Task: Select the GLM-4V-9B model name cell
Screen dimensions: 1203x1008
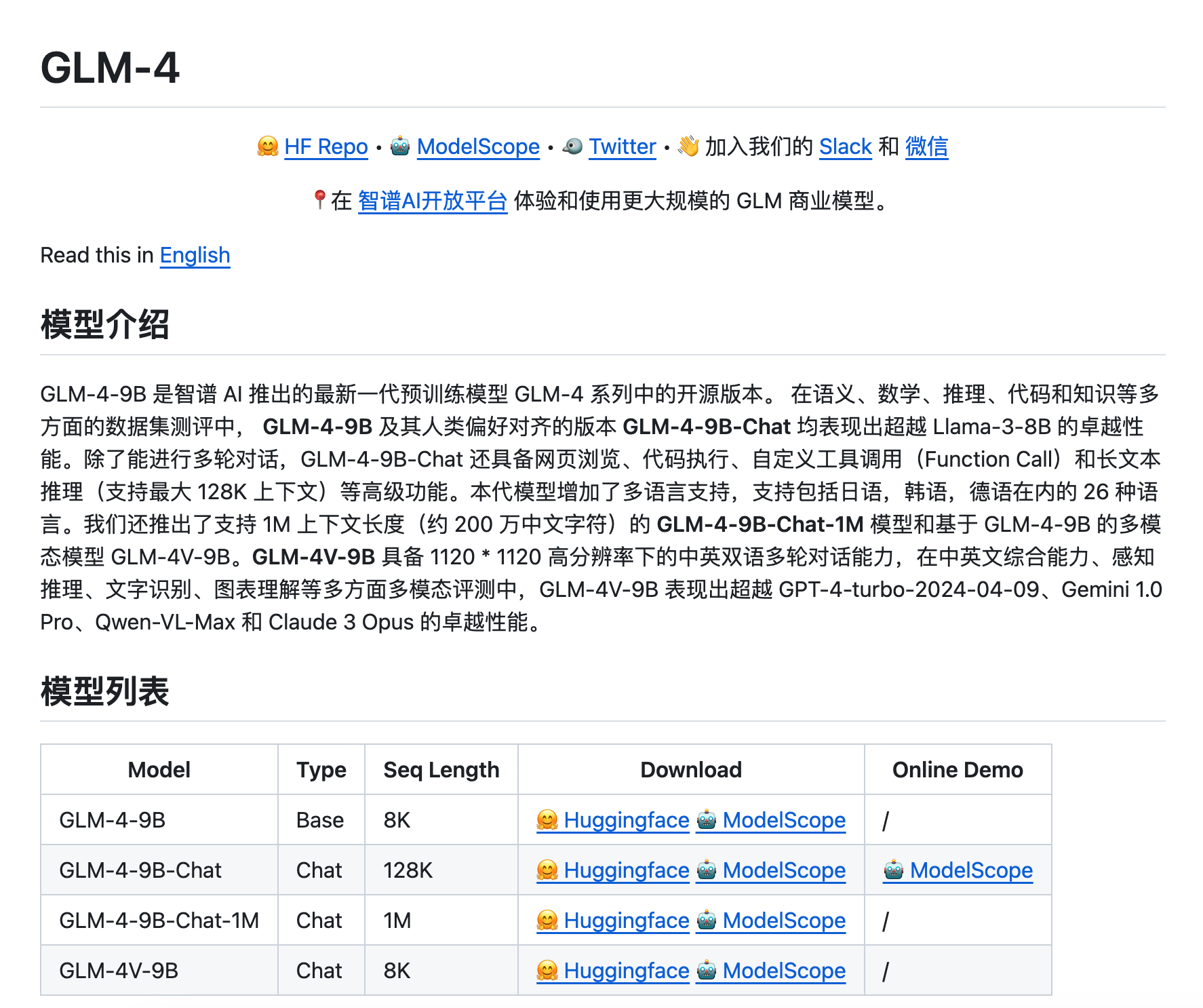Action: (159, 971)
